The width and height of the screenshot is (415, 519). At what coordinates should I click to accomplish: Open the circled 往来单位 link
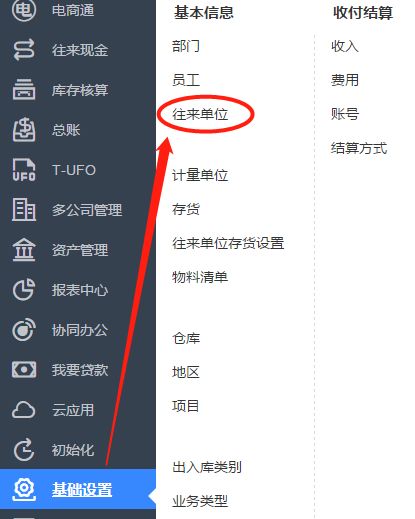click(200, 114)
